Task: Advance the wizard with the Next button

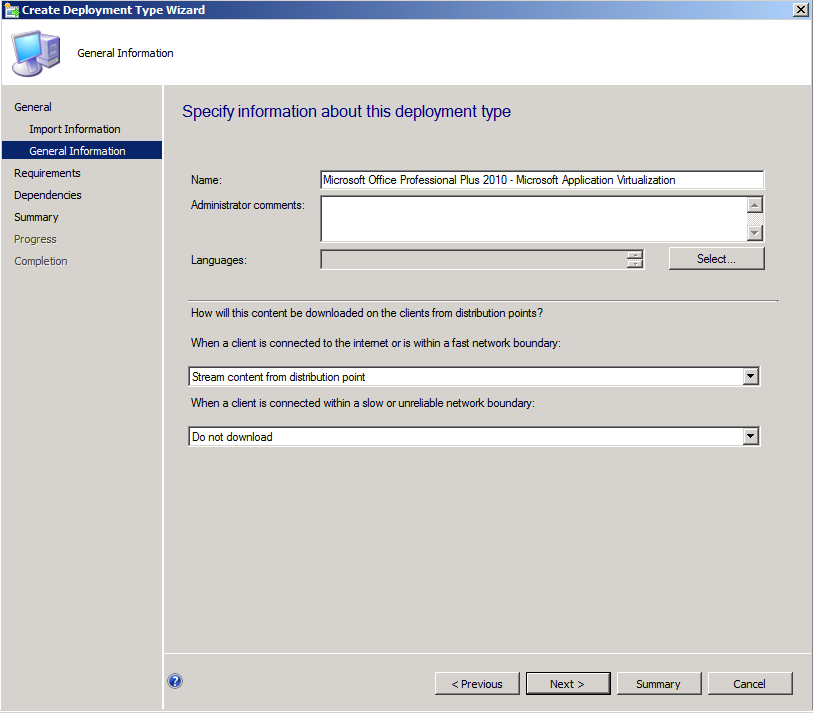Action: click(568, 683)
